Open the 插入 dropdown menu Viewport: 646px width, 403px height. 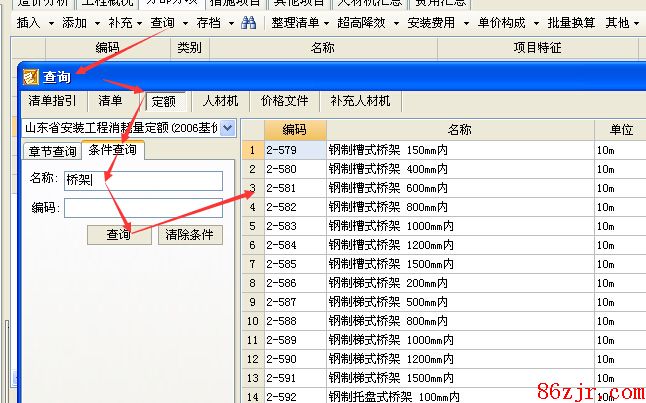point(34,23)
